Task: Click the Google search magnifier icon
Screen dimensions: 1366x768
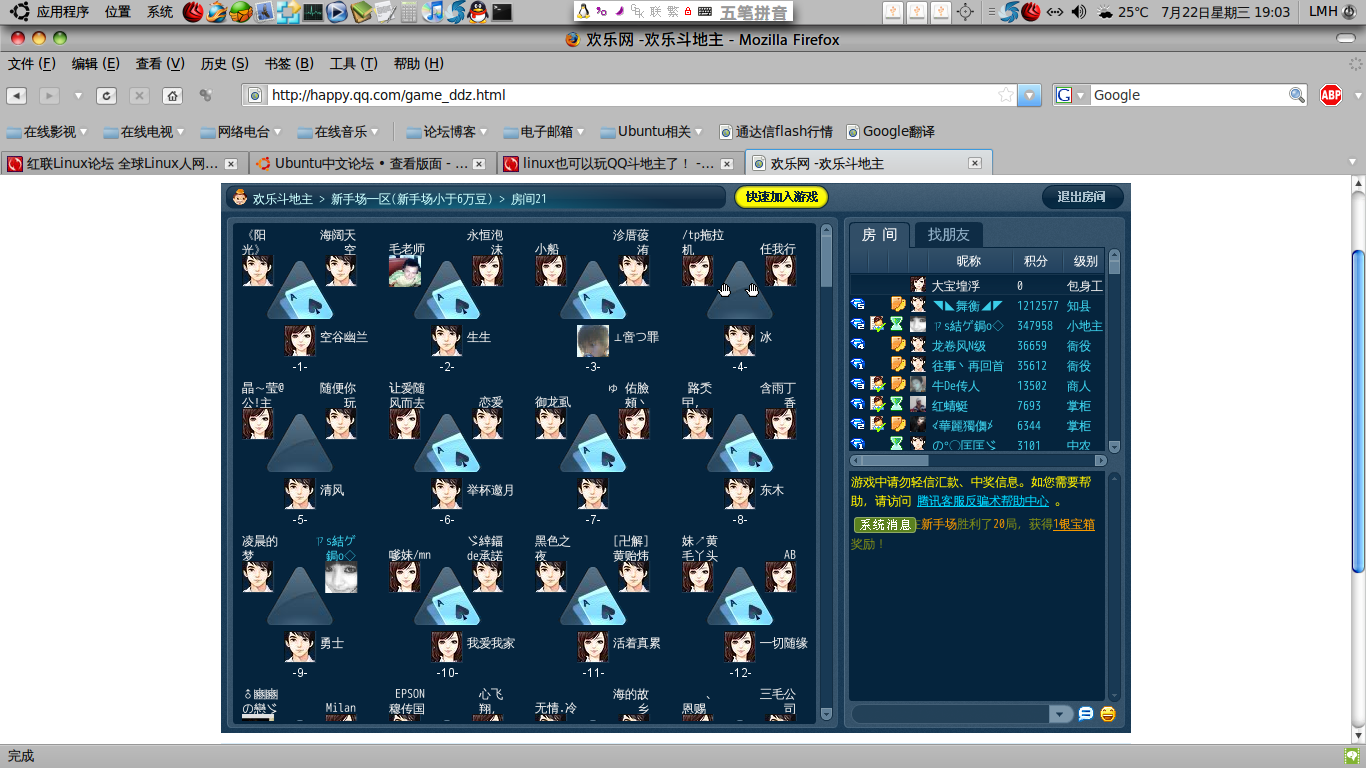Action: coord(1297,95)
